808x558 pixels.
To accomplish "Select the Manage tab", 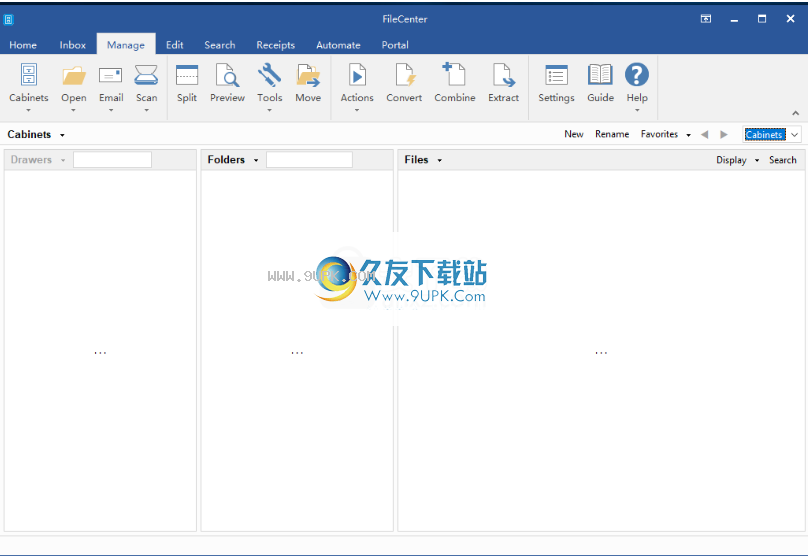I will 126,45.
